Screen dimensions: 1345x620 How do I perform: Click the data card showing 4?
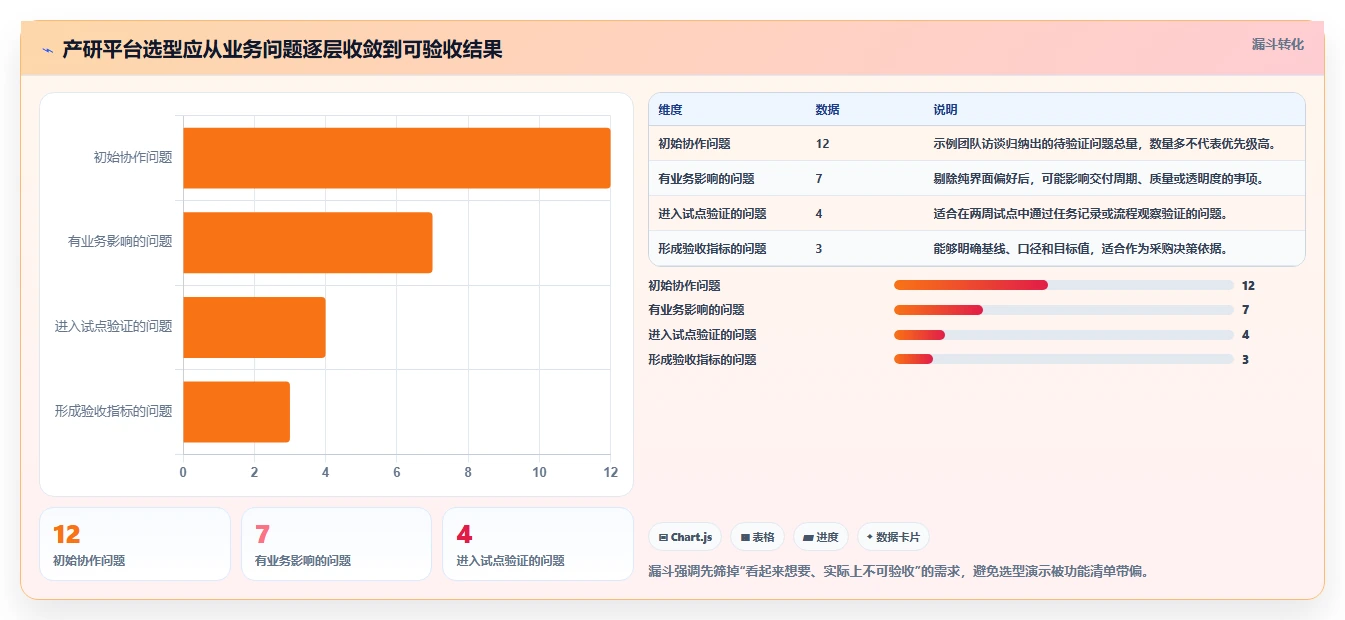(538, 544)
